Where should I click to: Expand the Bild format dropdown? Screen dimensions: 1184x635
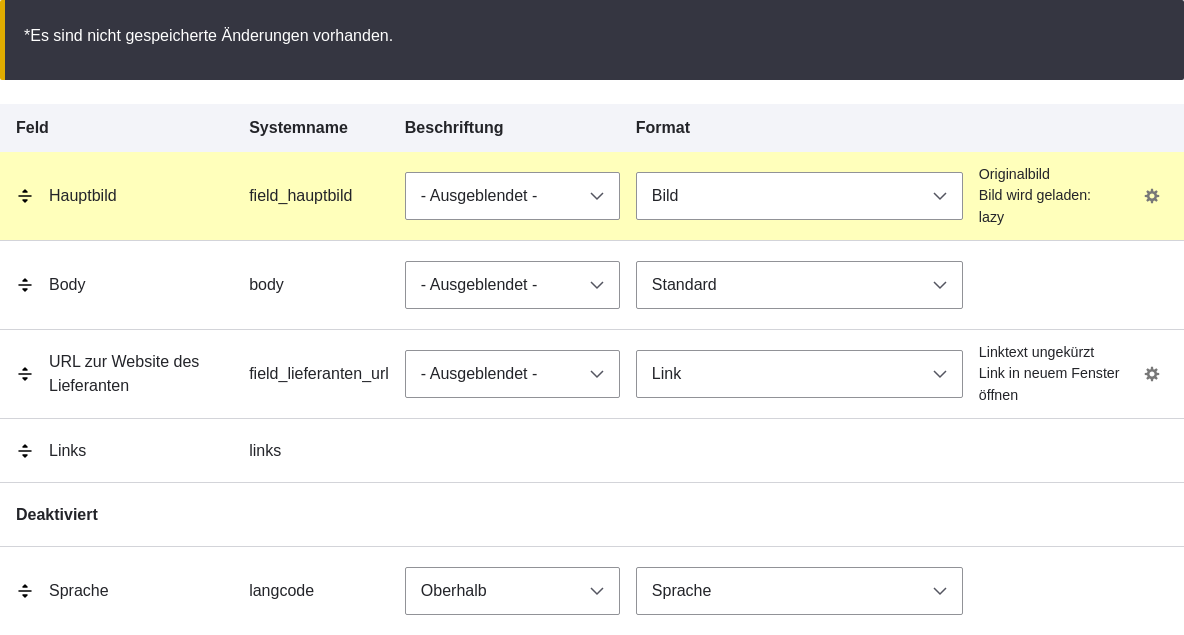point(799,196)
